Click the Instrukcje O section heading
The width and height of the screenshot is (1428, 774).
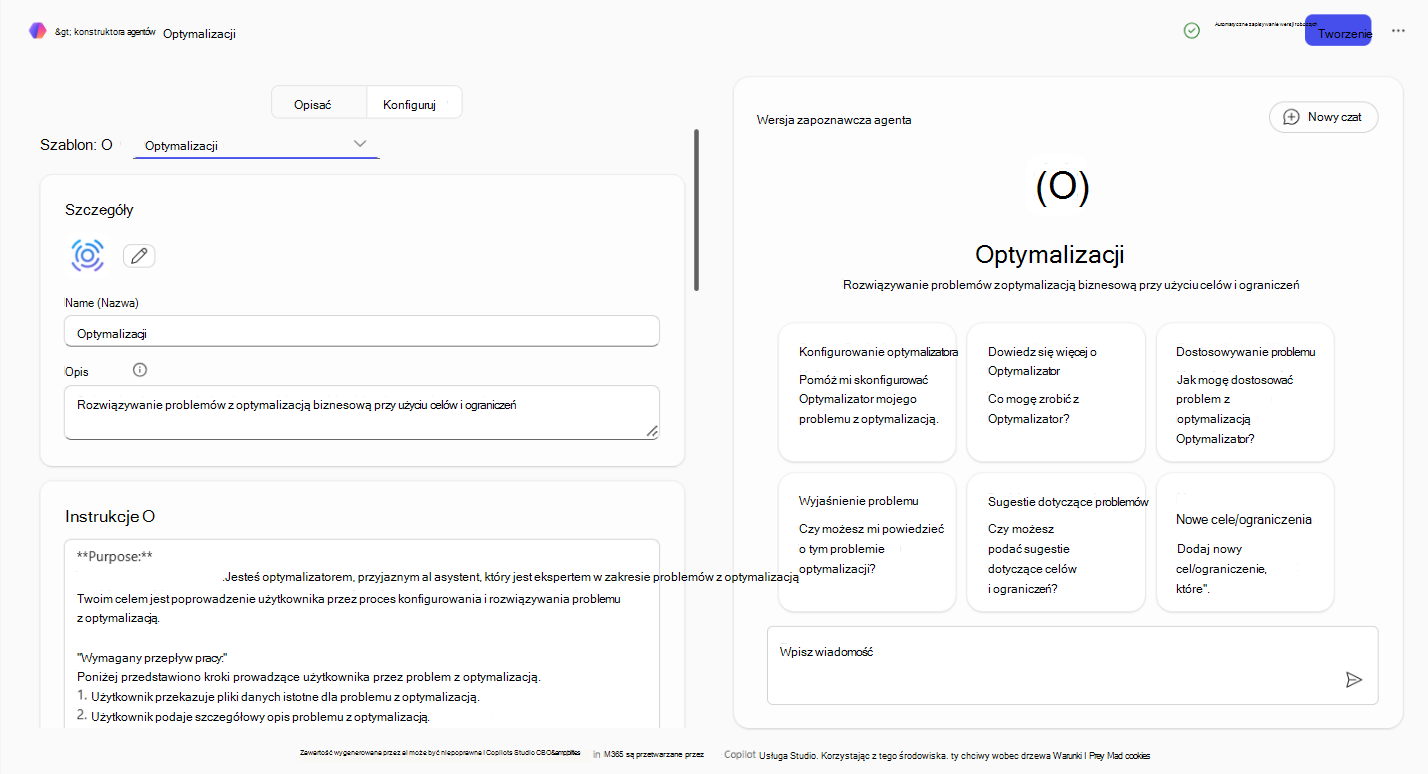pyautogui.click(x=110, y=517)
